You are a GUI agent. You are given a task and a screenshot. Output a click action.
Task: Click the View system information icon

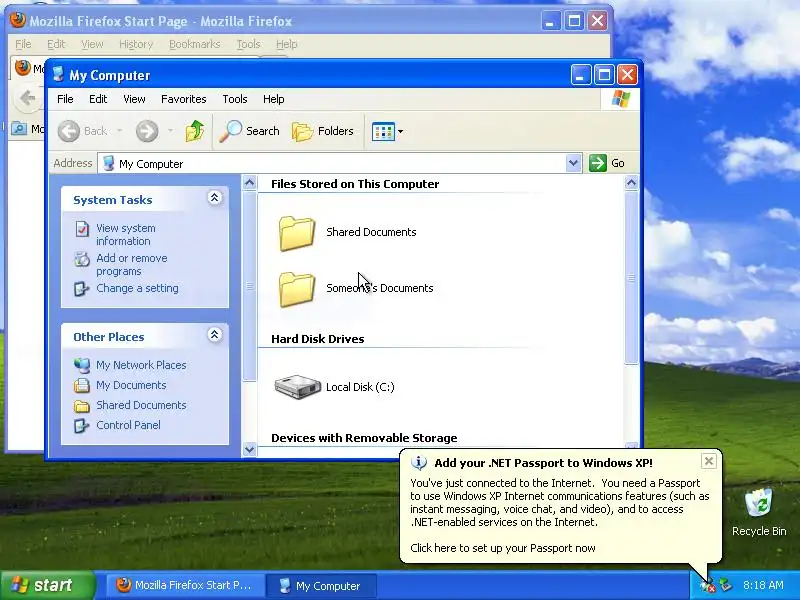coord(82,229)
